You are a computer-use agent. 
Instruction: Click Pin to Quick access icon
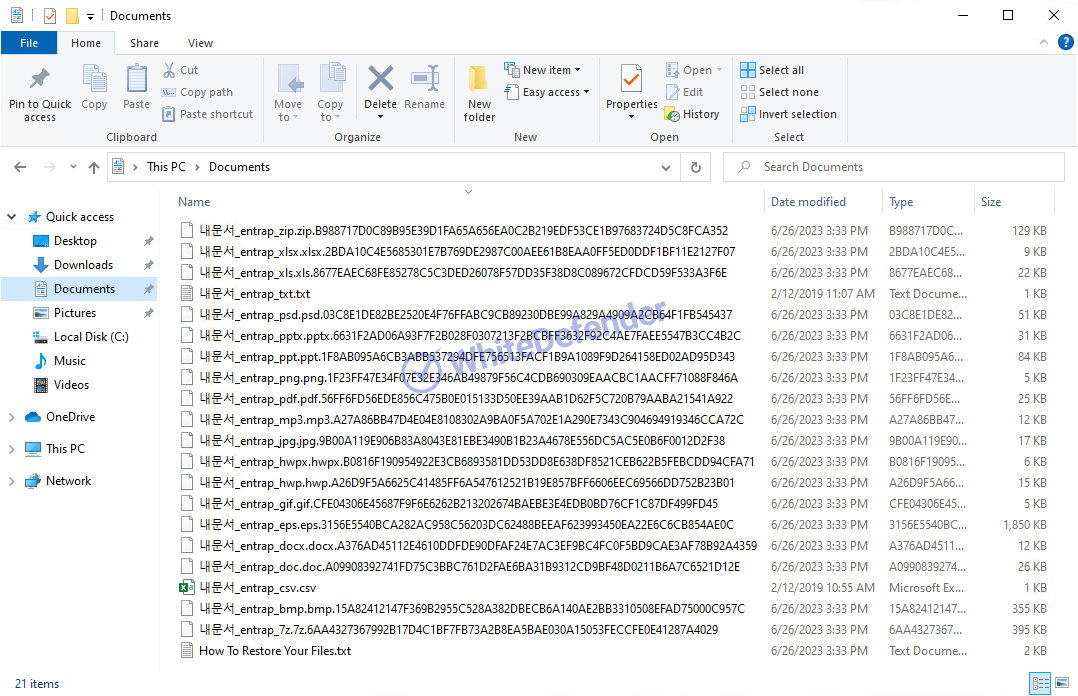(x=40, y=78)
